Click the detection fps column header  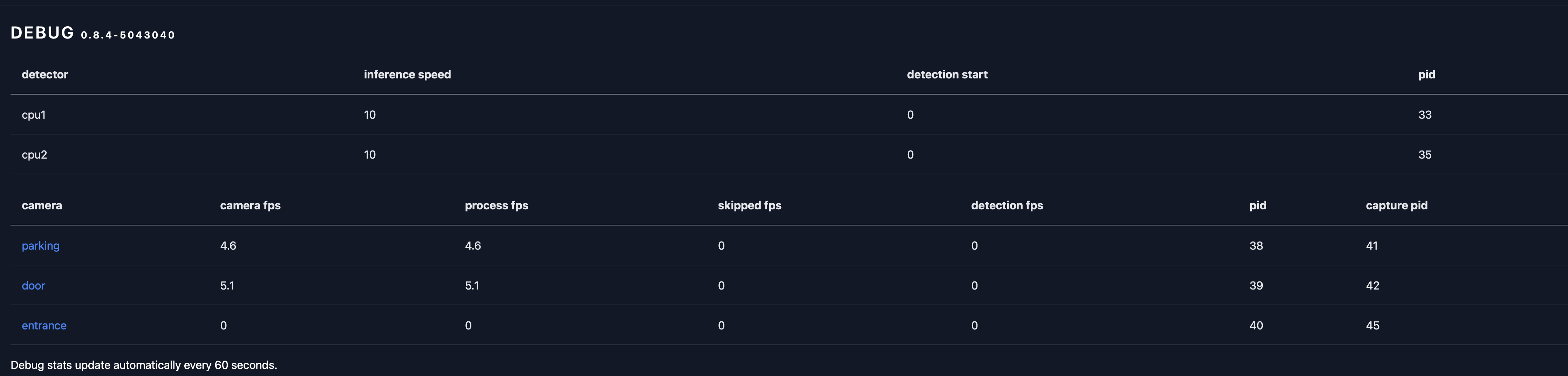tap(1007, 206)
